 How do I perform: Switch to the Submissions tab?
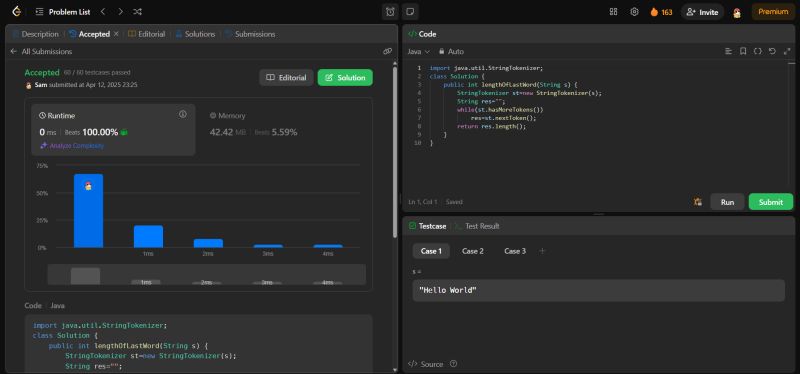(x=250, y=34)
